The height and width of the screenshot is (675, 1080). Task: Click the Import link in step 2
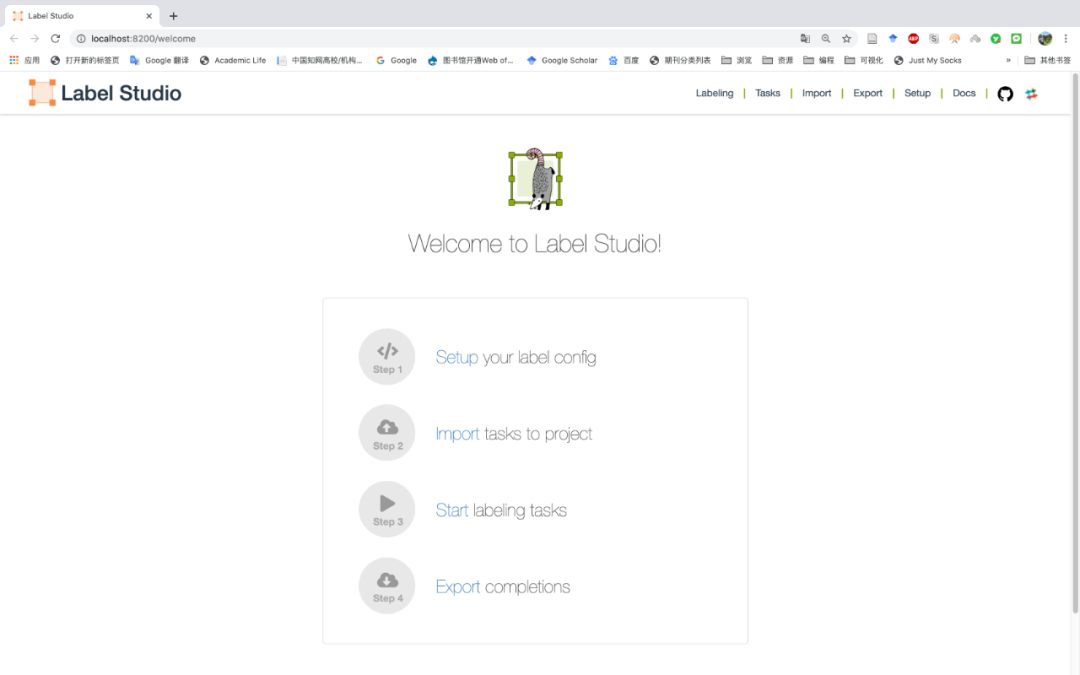click(457, 434)
